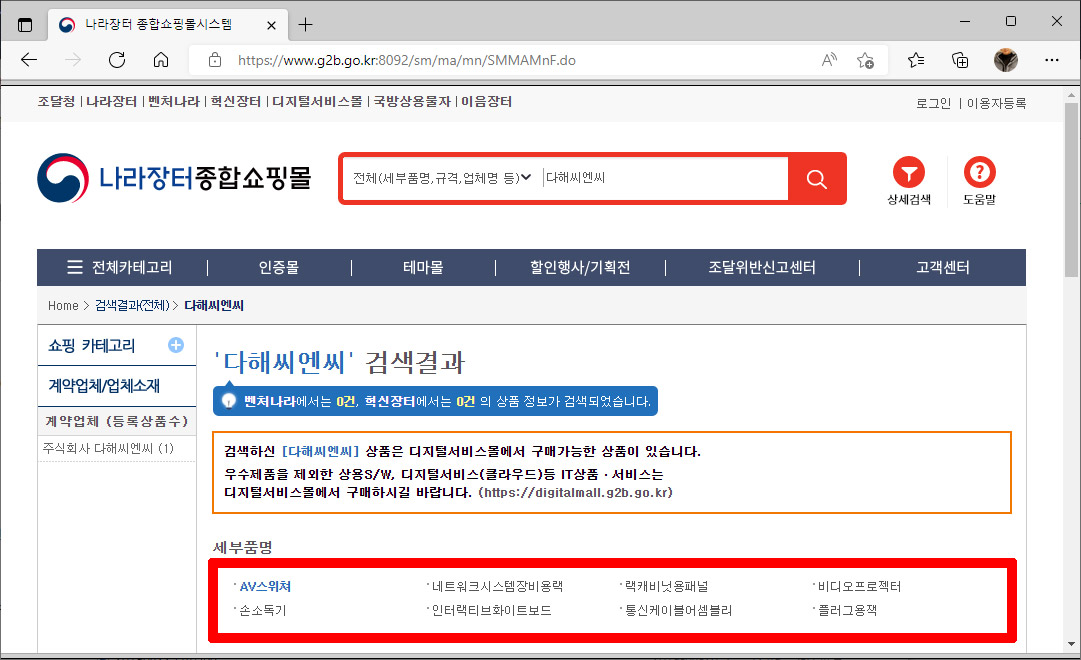Screen dimensions: 1081x660
Task: Select the 비디오프로젝터 category
Action: tap(859, 586)
